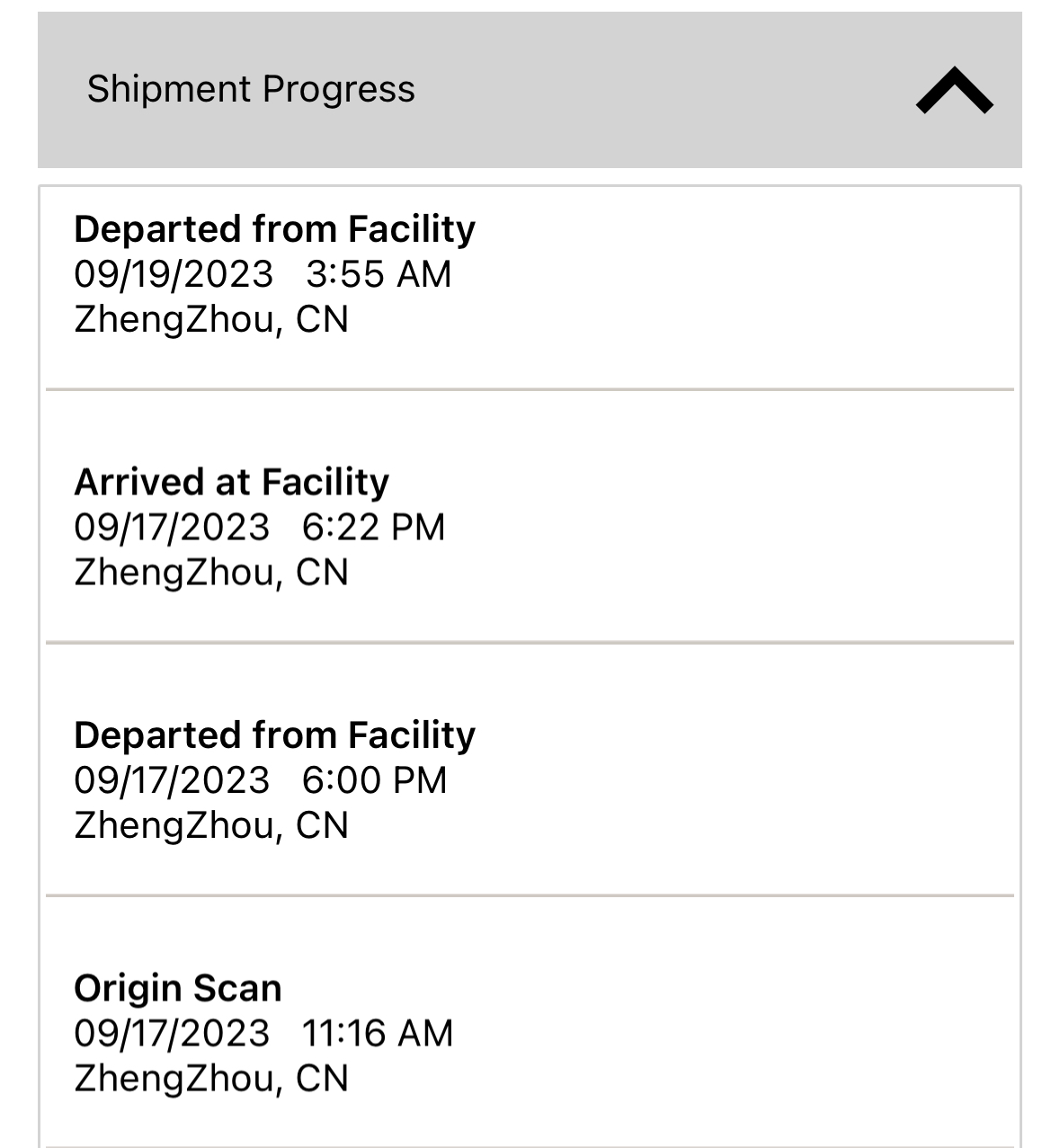Select the Departed from Facility title dated 09/17
The width and height of the screenshot is (1060, 1148).
274,735
